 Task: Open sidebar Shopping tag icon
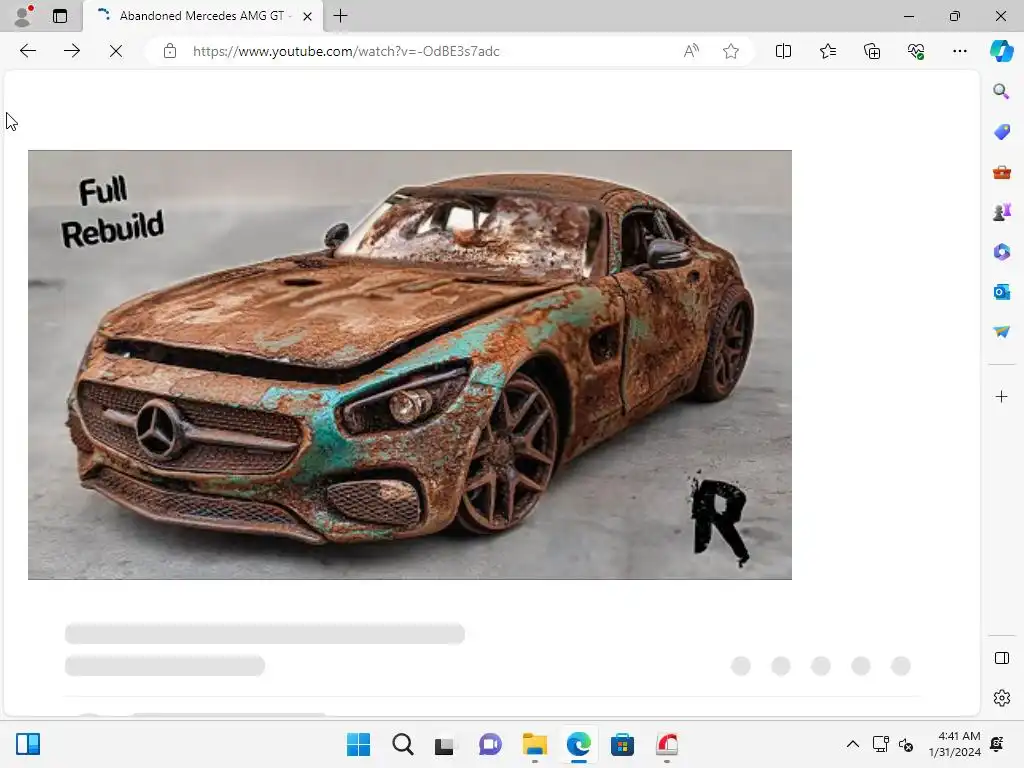[1001, 131]
